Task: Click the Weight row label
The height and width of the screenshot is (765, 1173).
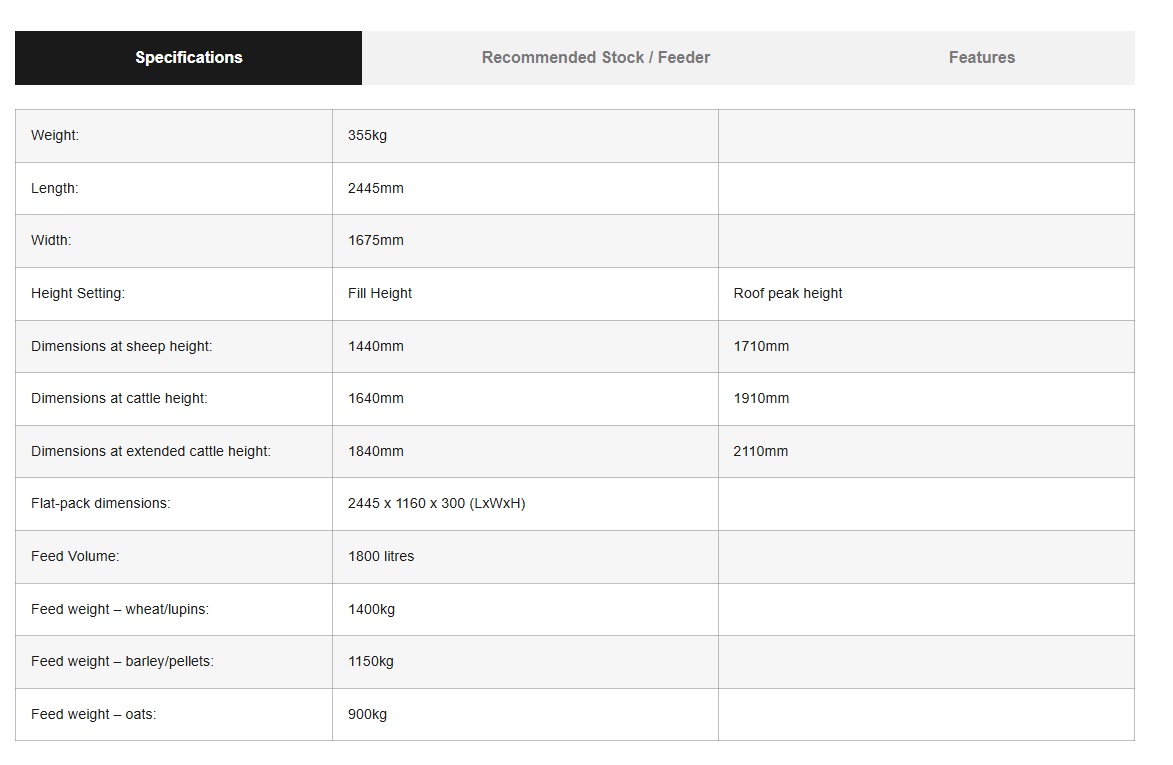Action: coord(55,136)
